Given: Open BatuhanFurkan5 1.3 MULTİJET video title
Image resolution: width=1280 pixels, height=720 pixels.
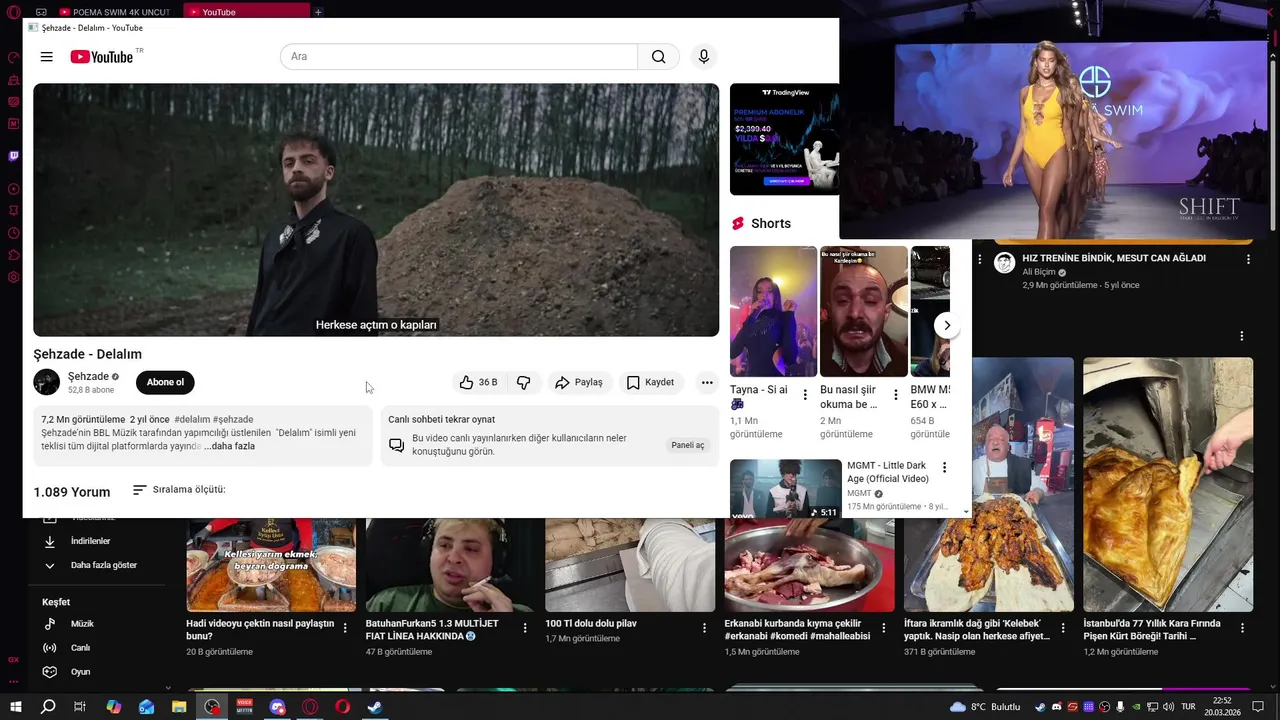Looking at the screenshot, I should tap(432, 629).
